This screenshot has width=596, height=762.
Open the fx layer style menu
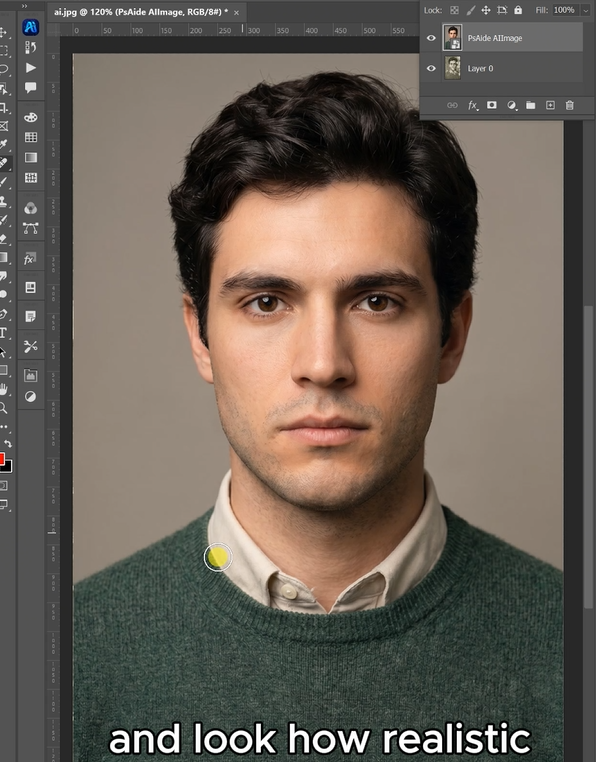tap(473, 105)
